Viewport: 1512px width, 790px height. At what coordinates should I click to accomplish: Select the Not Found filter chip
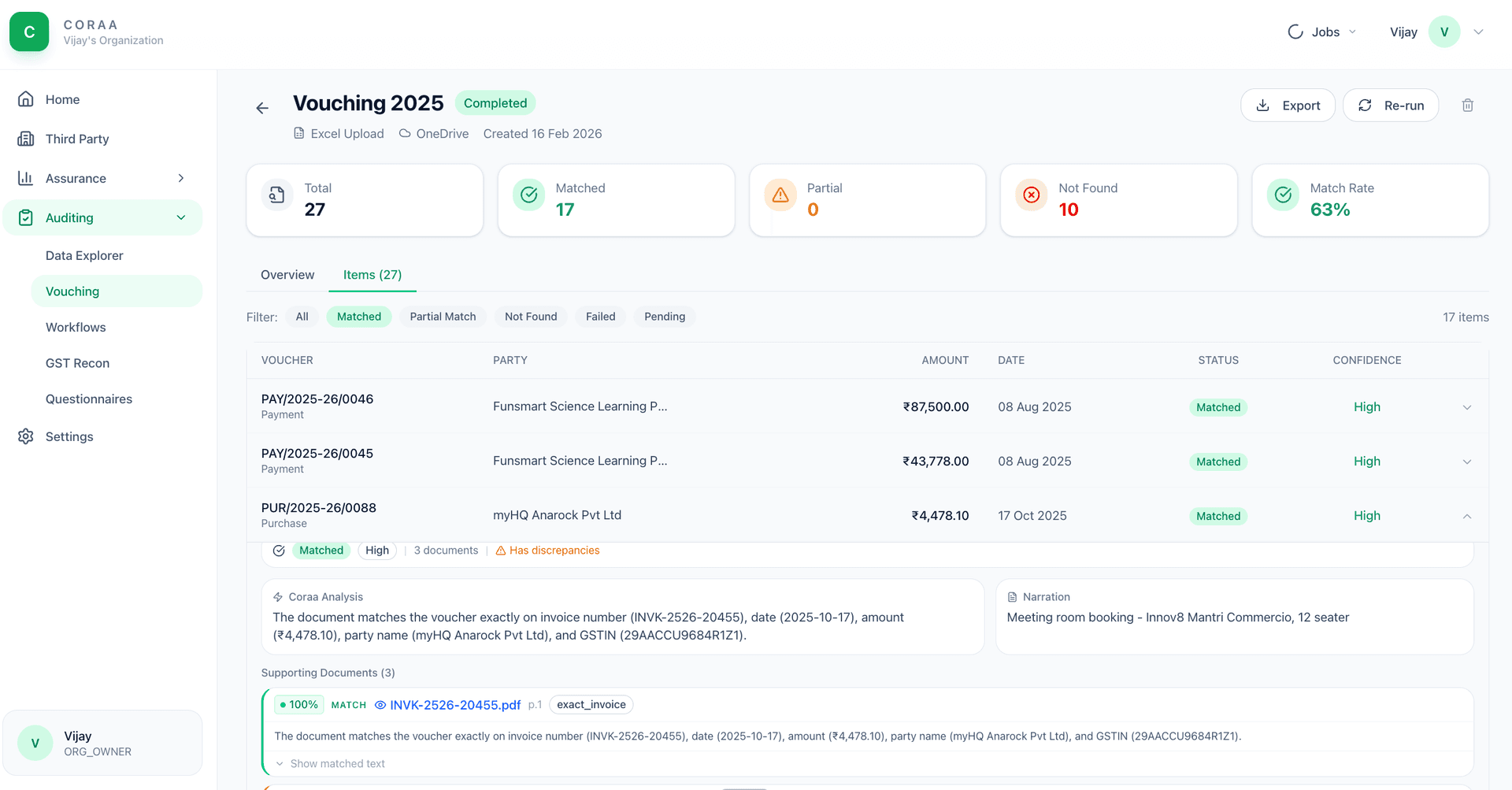click(530, 317)
